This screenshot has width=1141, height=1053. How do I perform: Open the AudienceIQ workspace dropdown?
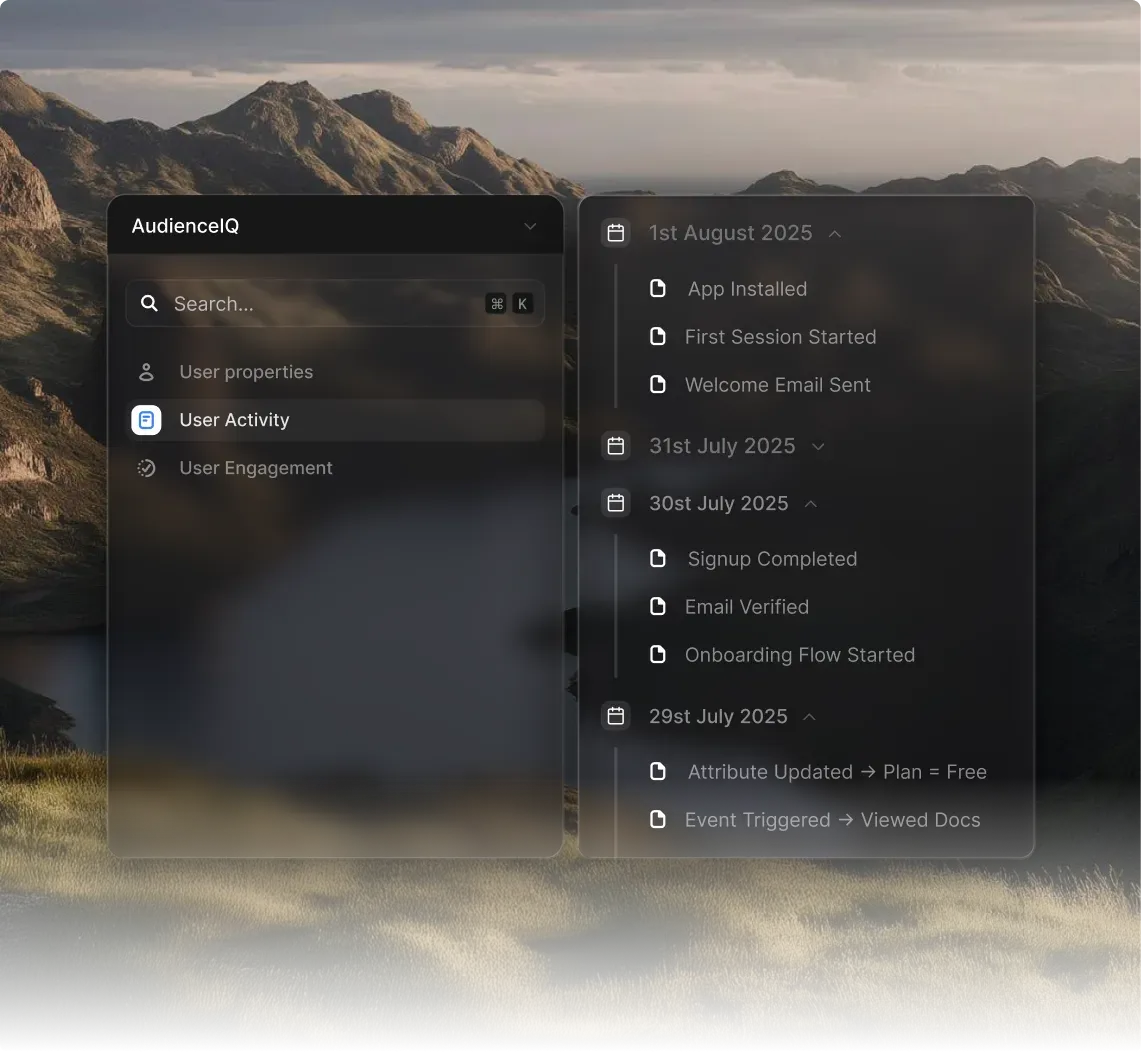coord(530,226)
